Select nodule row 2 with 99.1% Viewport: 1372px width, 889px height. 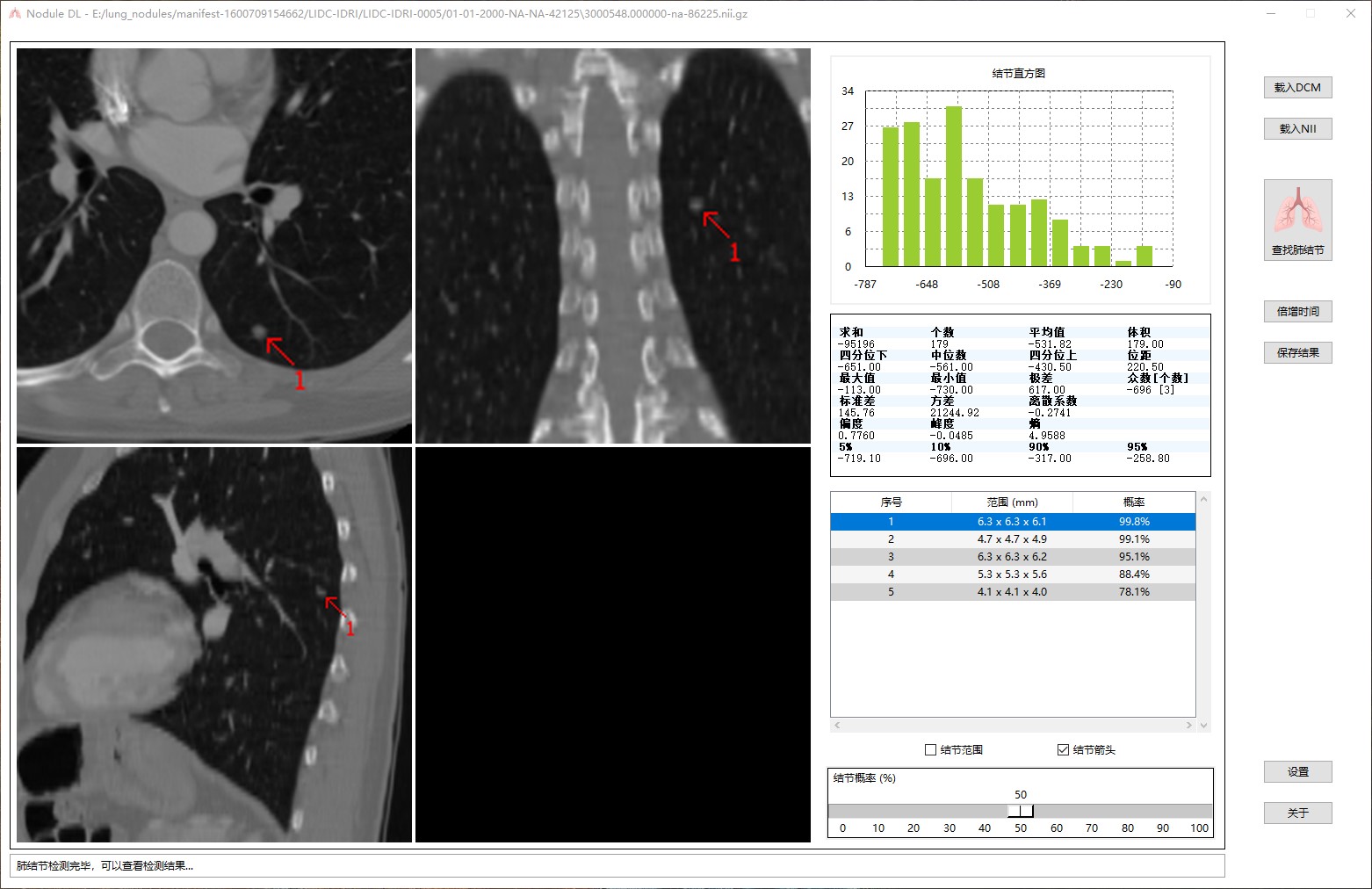(x=1013, y=539)
